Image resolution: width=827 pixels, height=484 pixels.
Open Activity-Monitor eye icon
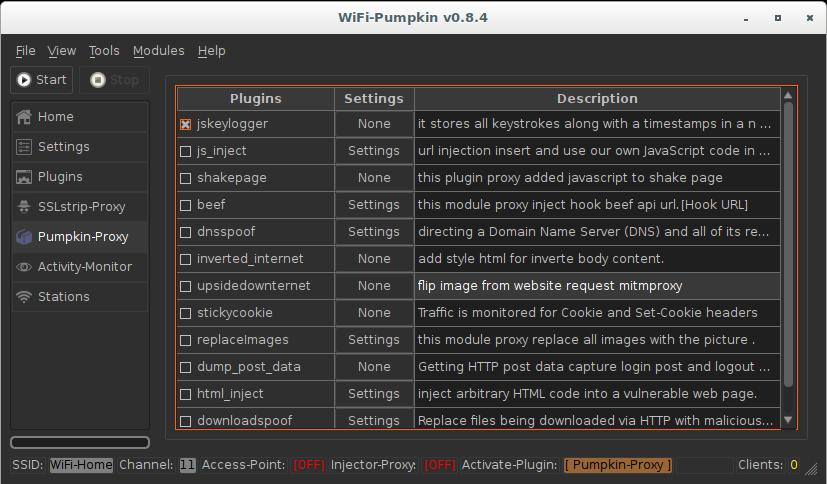coord(24,267)
